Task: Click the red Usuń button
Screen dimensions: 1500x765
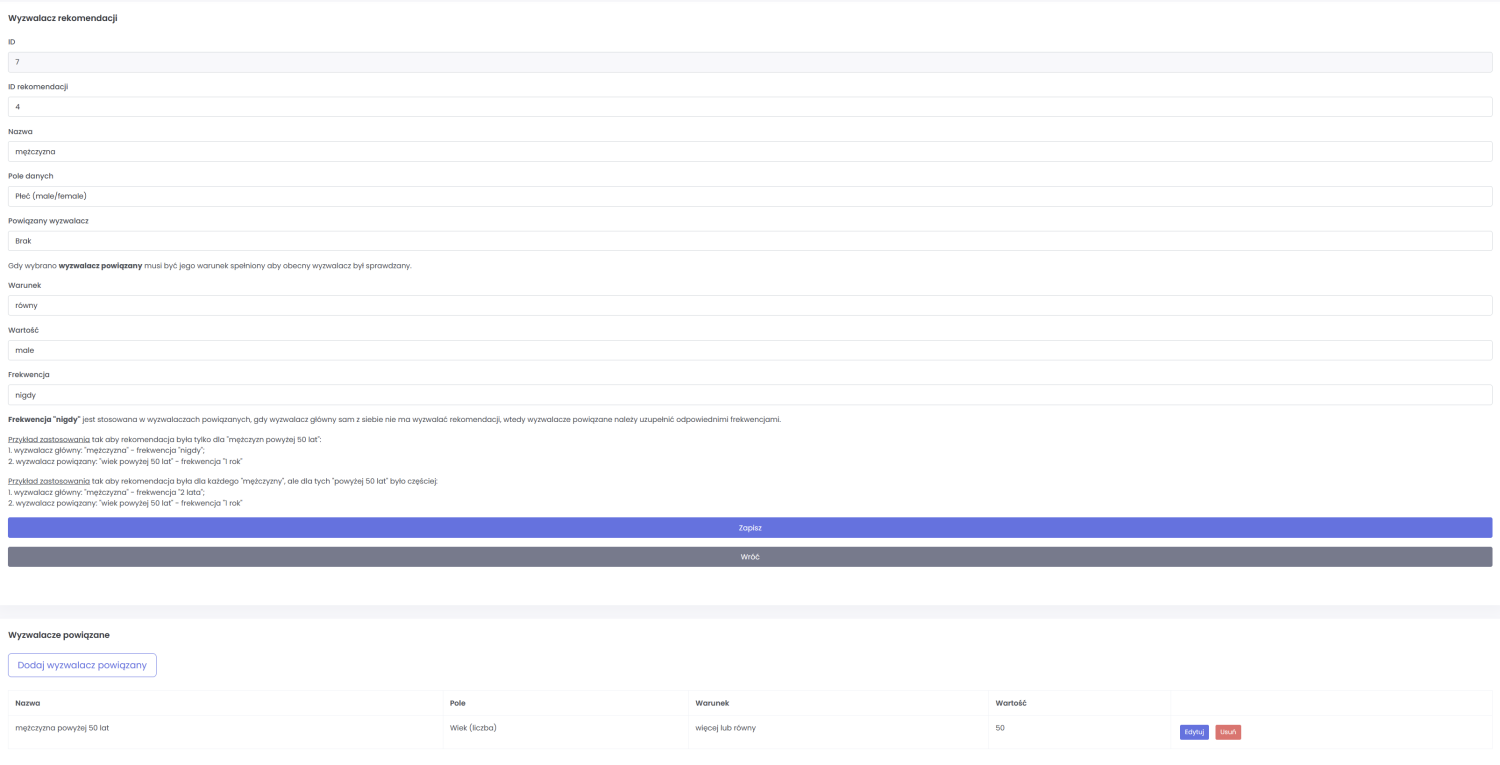Action: [1228, 732]
